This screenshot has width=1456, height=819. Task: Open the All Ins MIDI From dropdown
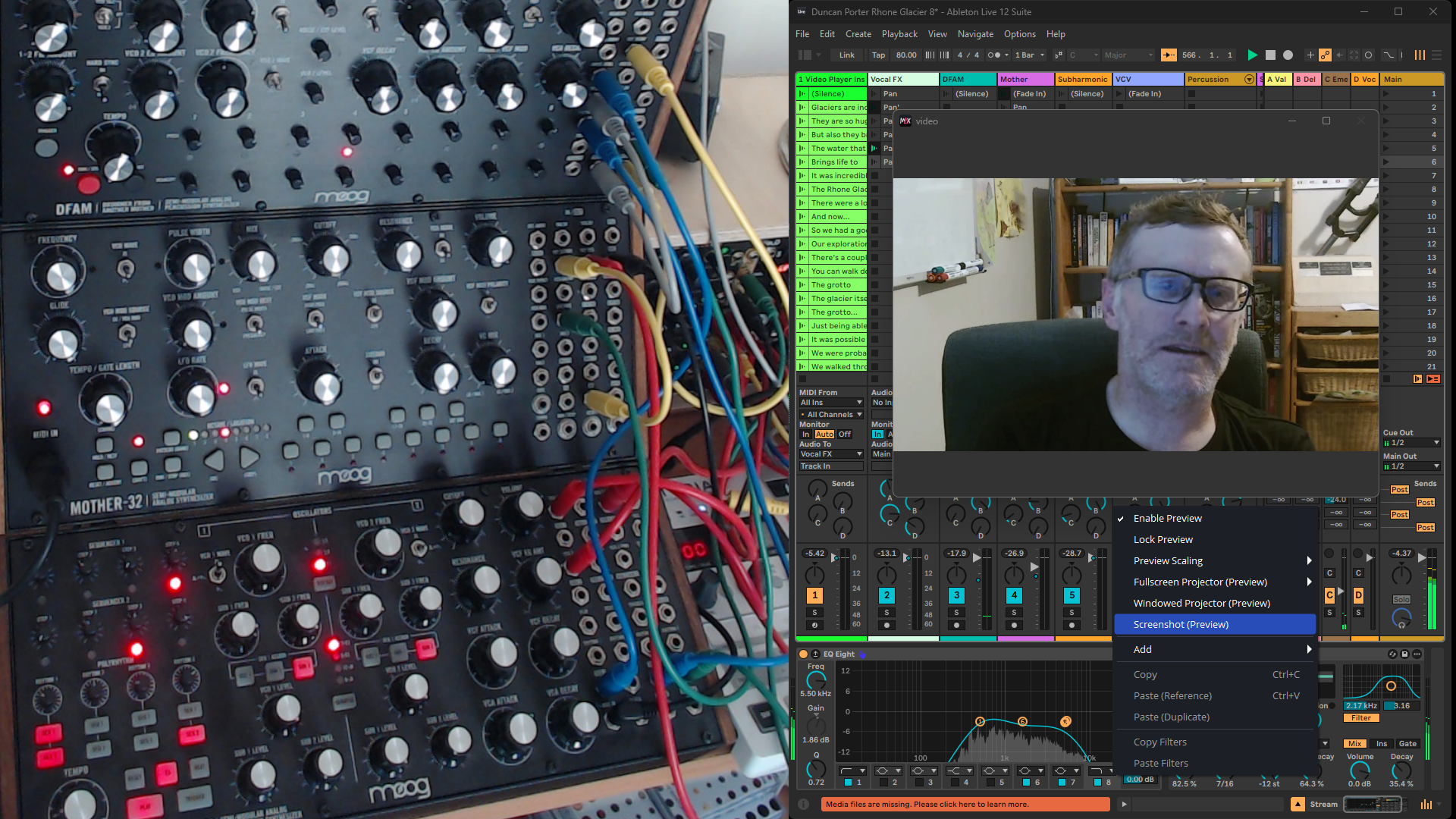coord(831,403)
